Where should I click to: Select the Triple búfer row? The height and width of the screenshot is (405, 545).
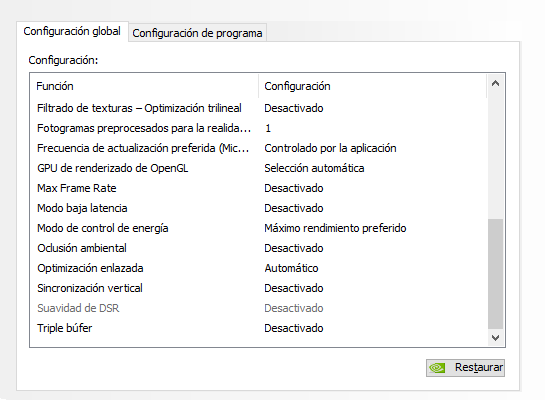pos(259,328)
